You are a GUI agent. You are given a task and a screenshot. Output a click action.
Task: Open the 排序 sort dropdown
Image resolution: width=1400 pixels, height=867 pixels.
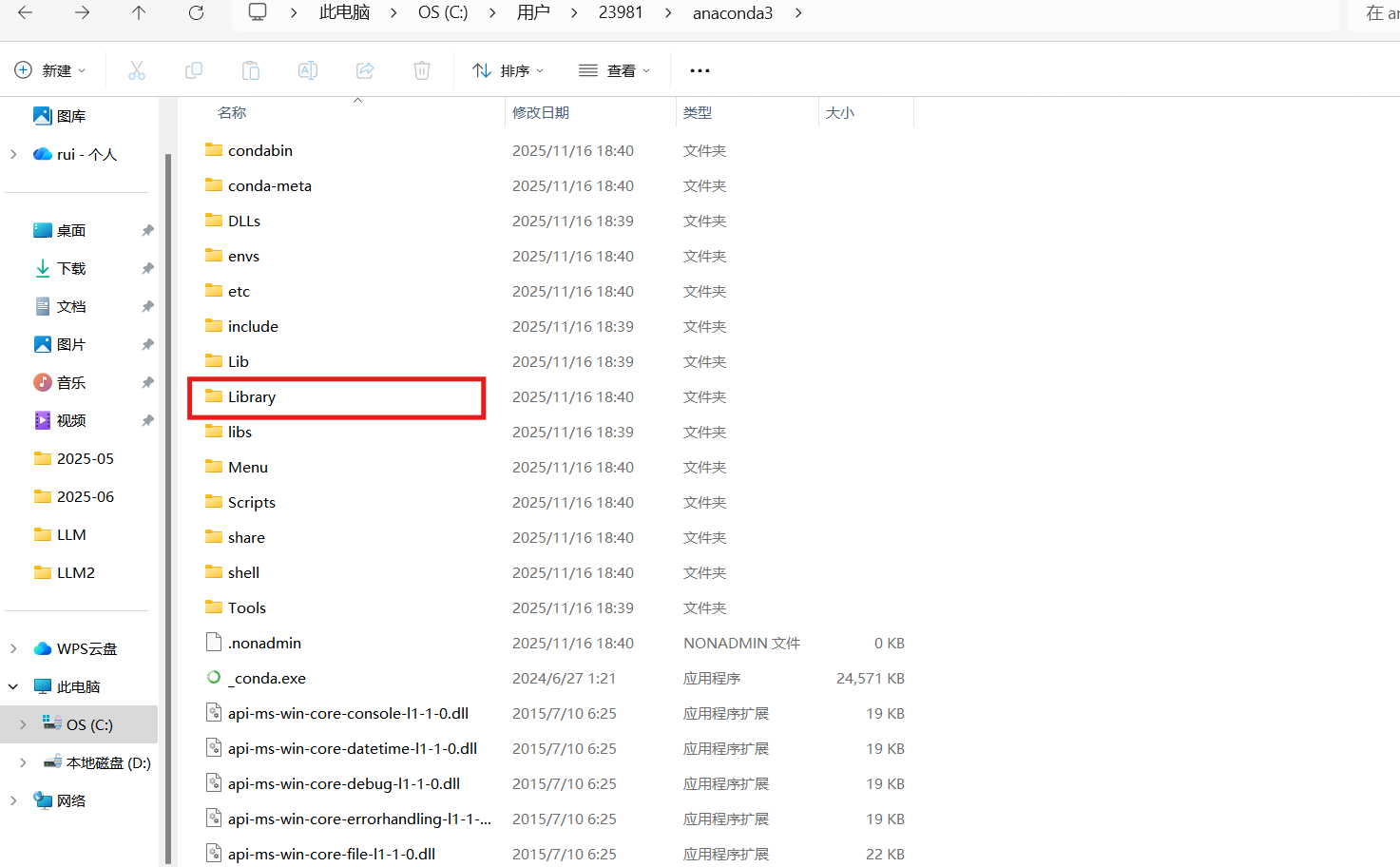click(508, 70)
